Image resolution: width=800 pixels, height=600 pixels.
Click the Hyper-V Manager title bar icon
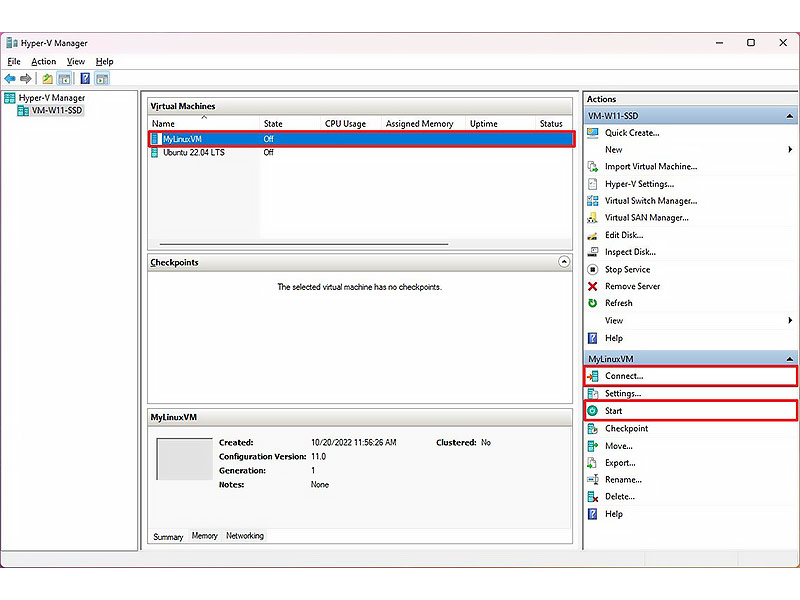pos(12,43)
